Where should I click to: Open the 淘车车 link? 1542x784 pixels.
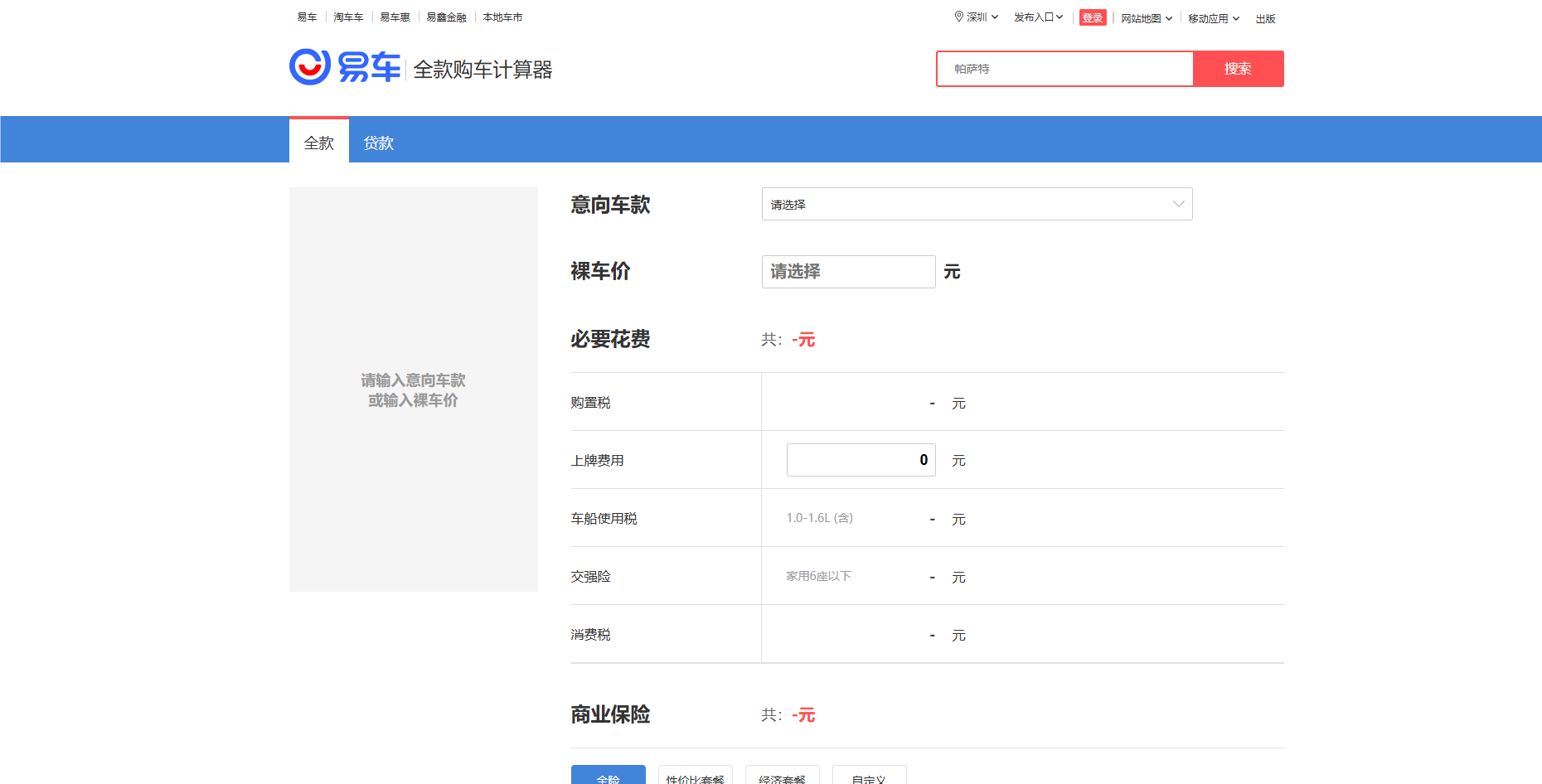[x=347, y=17]
